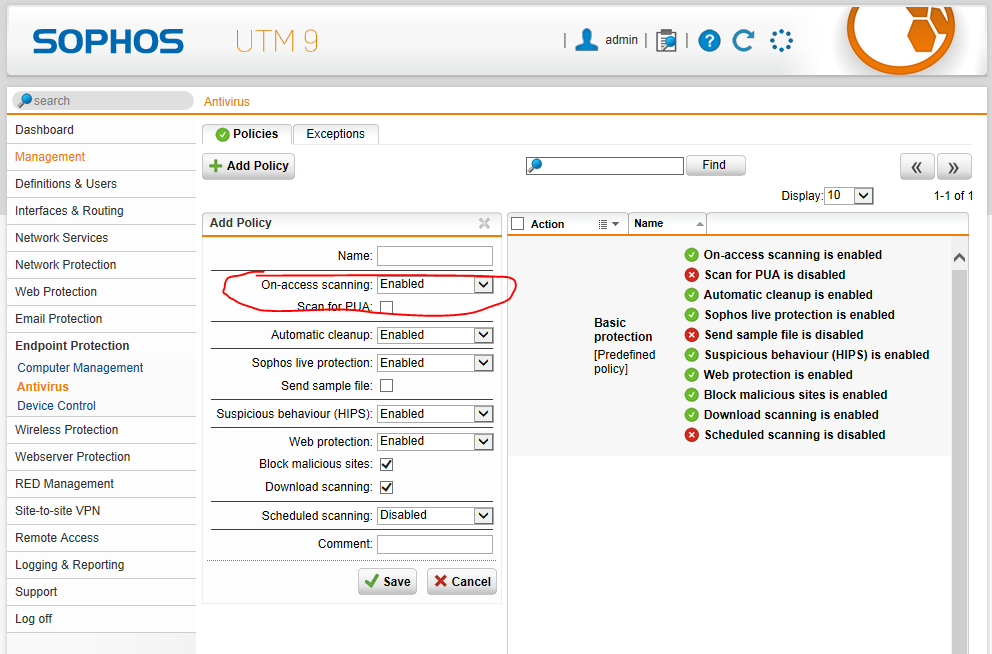Open the Sophos live protection dropdown

[x=435, y=363]
